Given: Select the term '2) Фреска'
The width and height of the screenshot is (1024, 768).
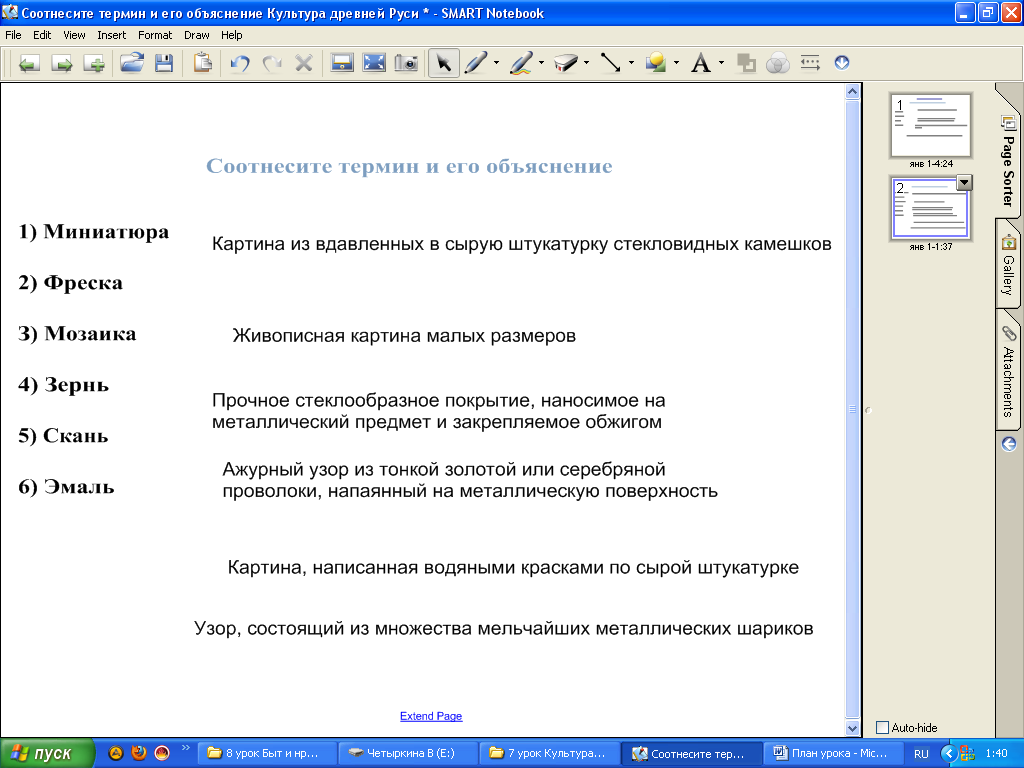Looking at the screenshot, I should click(71, 283).
